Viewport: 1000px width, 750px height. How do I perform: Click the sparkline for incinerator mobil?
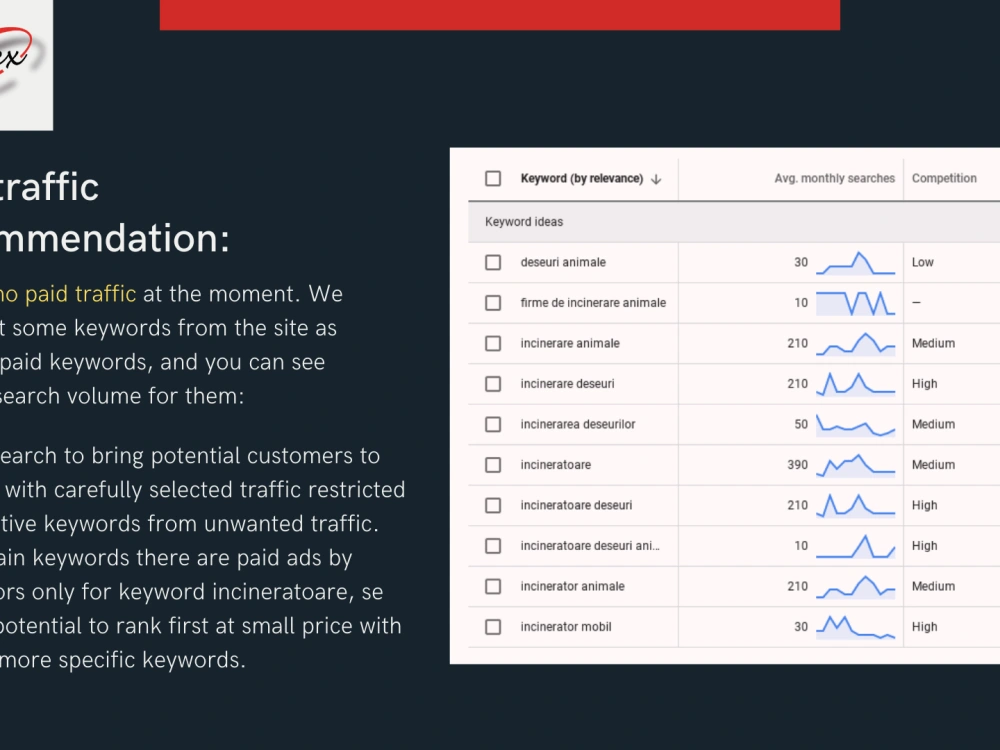click(855, 627)
